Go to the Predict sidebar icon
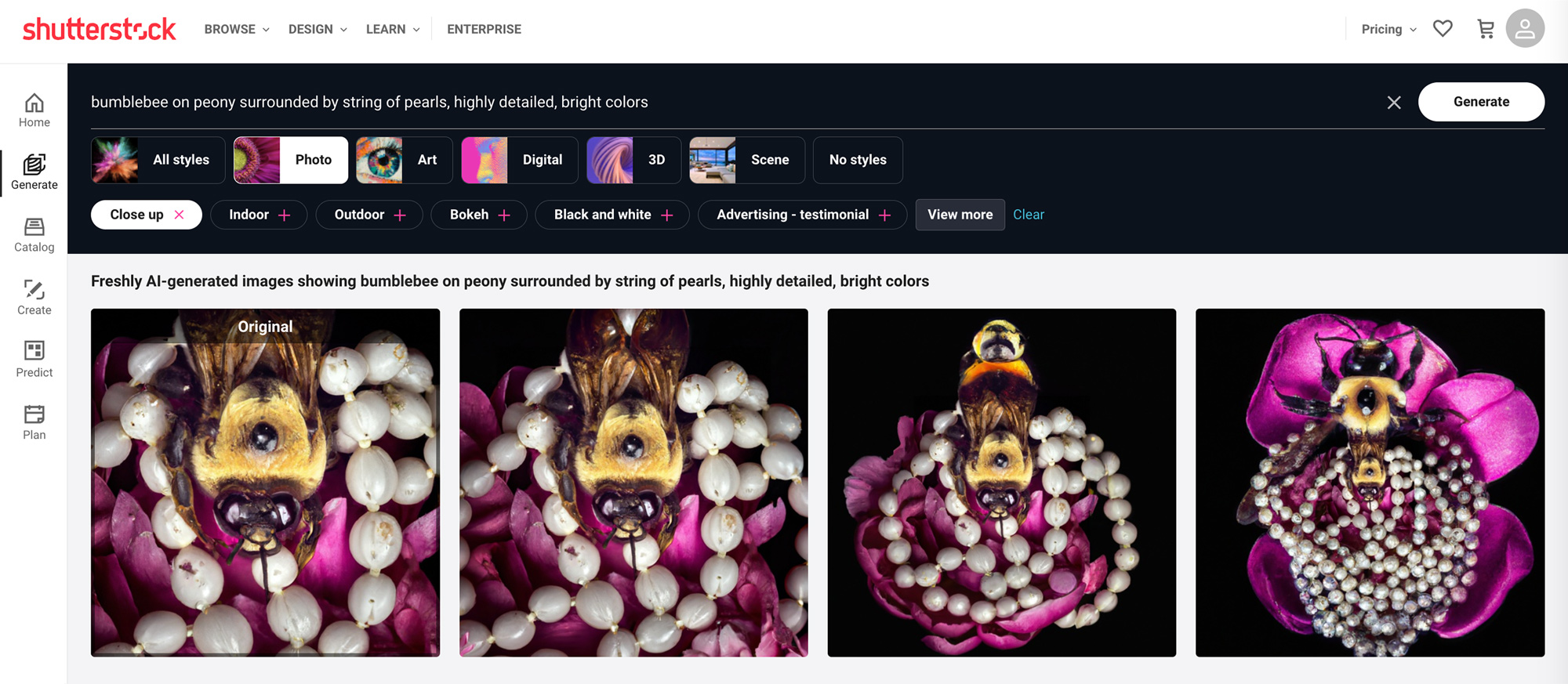Screen dimensions: 1568x684 coord(34,360)
